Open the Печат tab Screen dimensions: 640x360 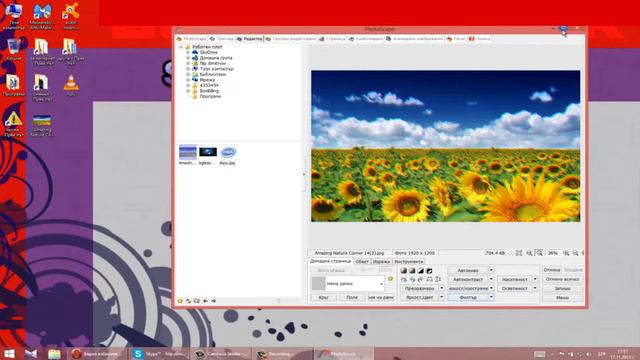coord(456,39)
